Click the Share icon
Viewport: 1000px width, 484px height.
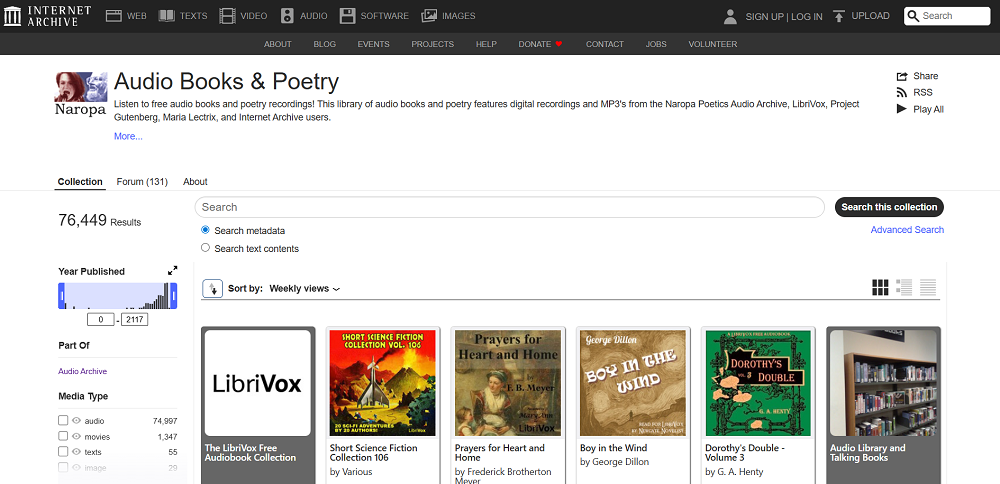(x=902, y=76)
